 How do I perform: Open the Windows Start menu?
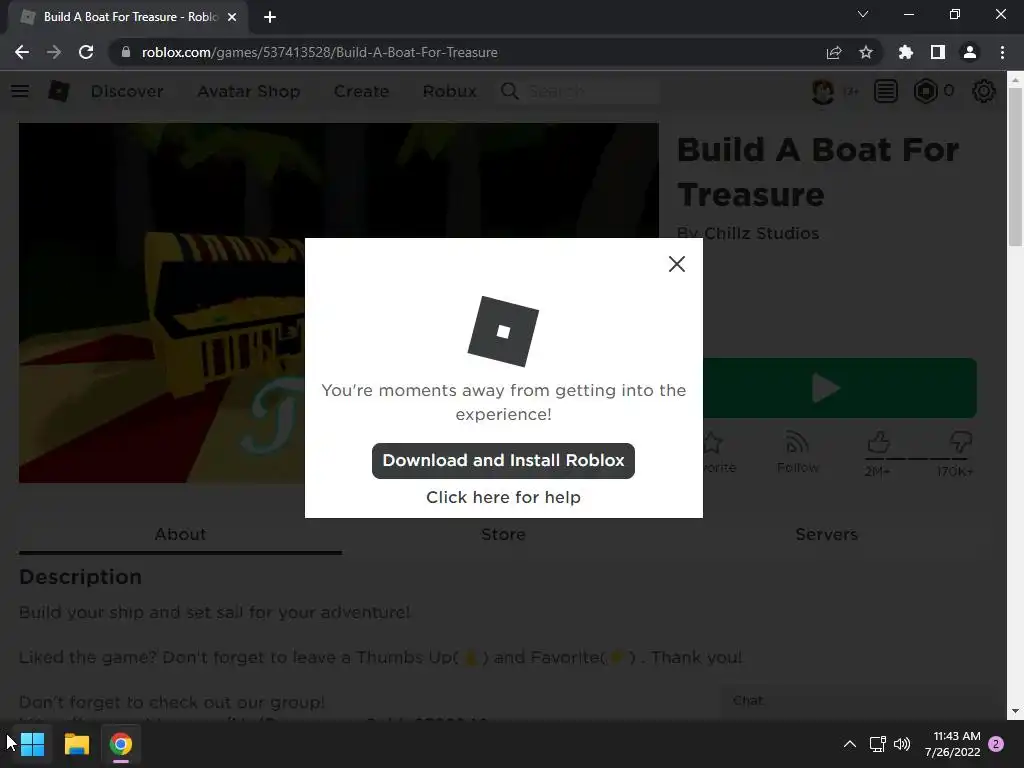(33, 744)
